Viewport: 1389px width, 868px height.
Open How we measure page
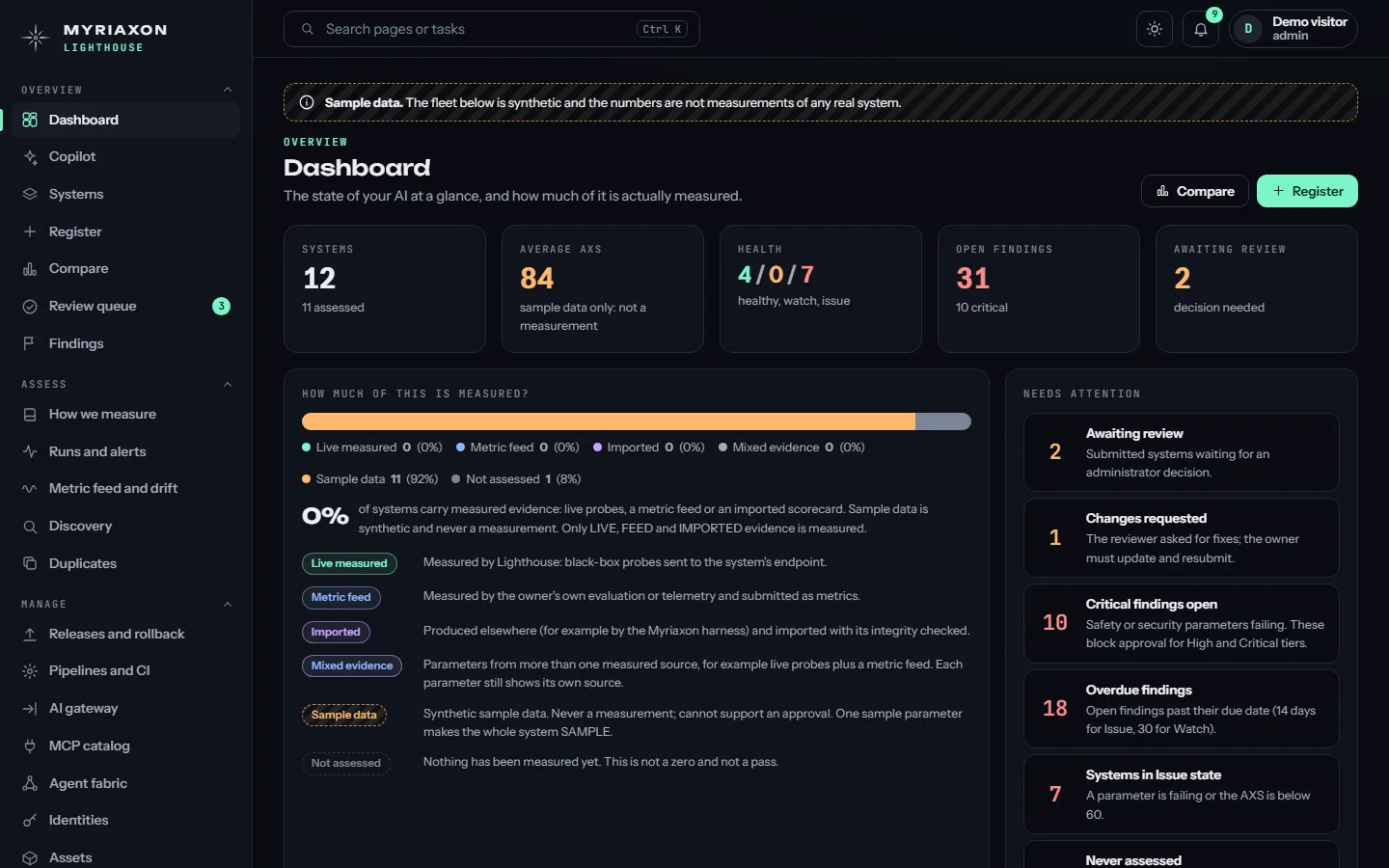(126, 415)
